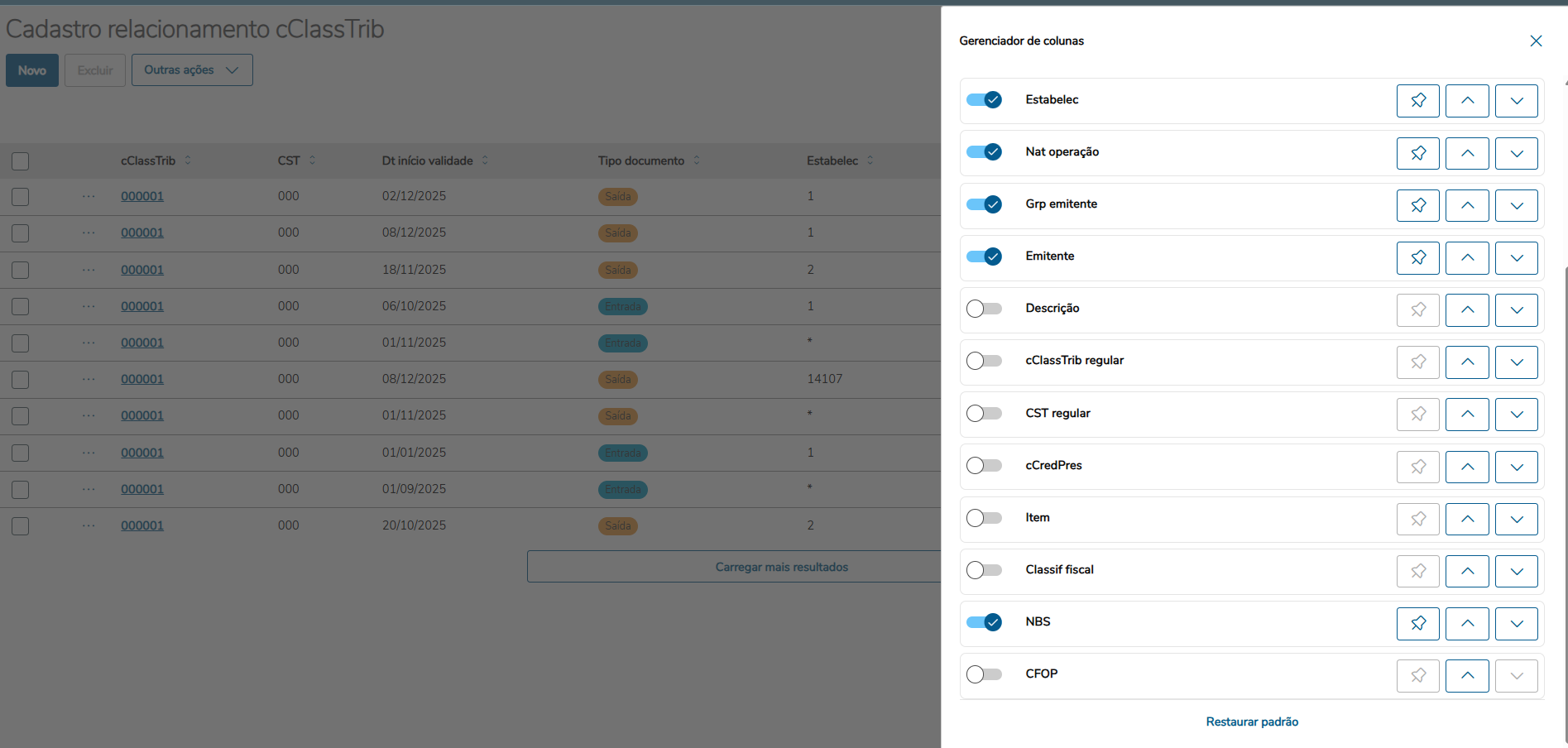Disable the Estabelec column toggle
The image size is (1568, 748).
[x=984, y=100]
